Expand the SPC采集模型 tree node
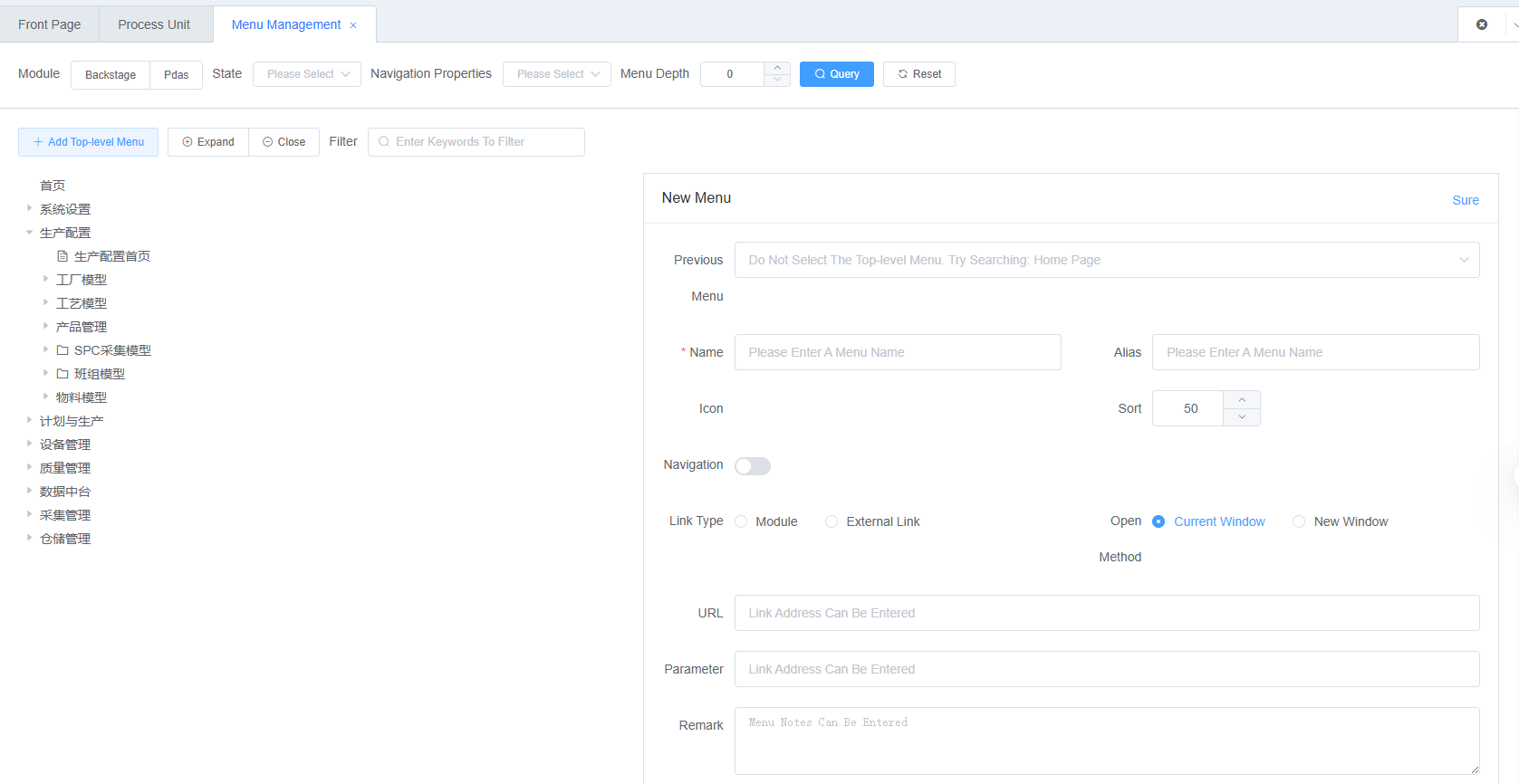This screenshot has height=784, width=1519. point(45,349)
